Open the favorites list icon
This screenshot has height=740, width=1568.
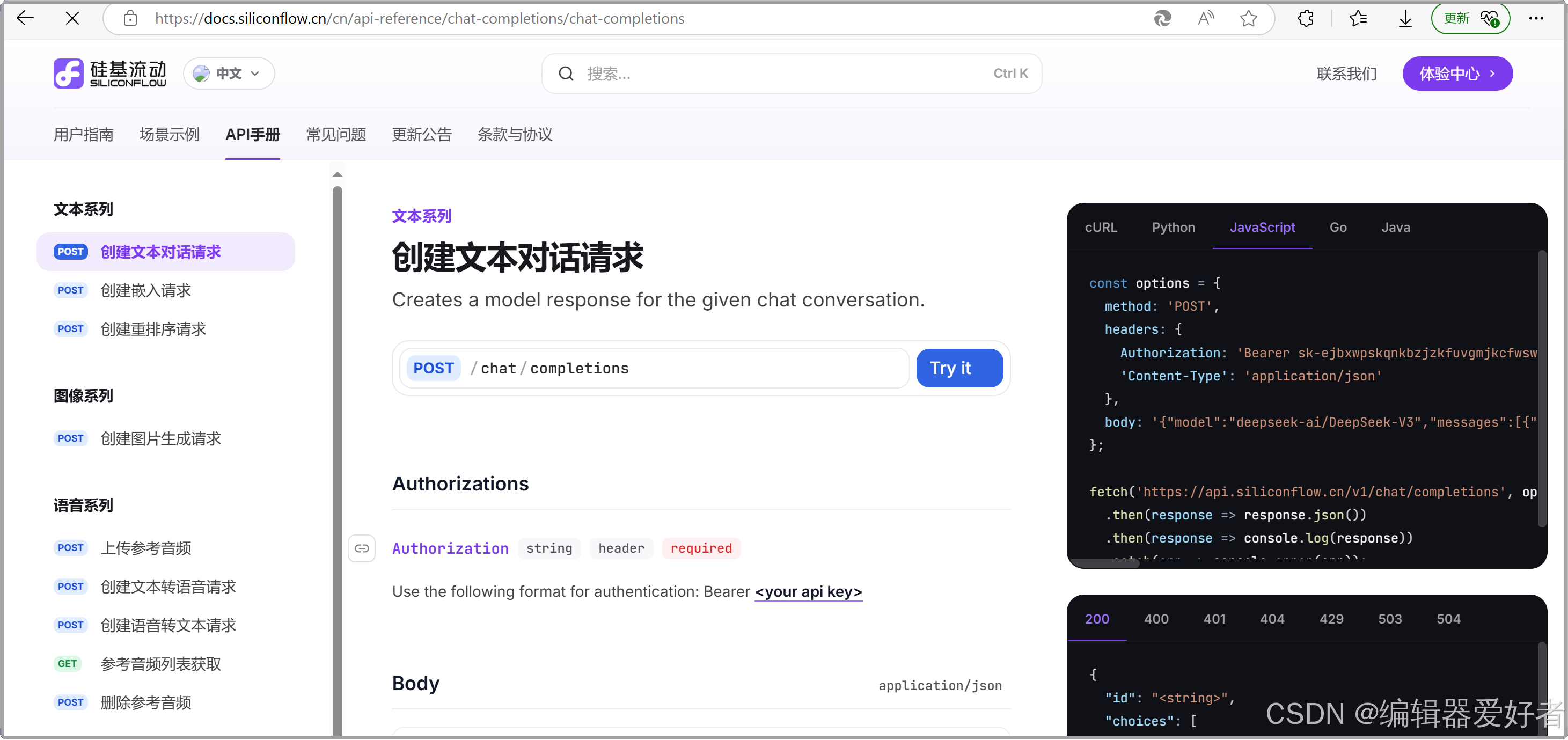click(1358, 18)
